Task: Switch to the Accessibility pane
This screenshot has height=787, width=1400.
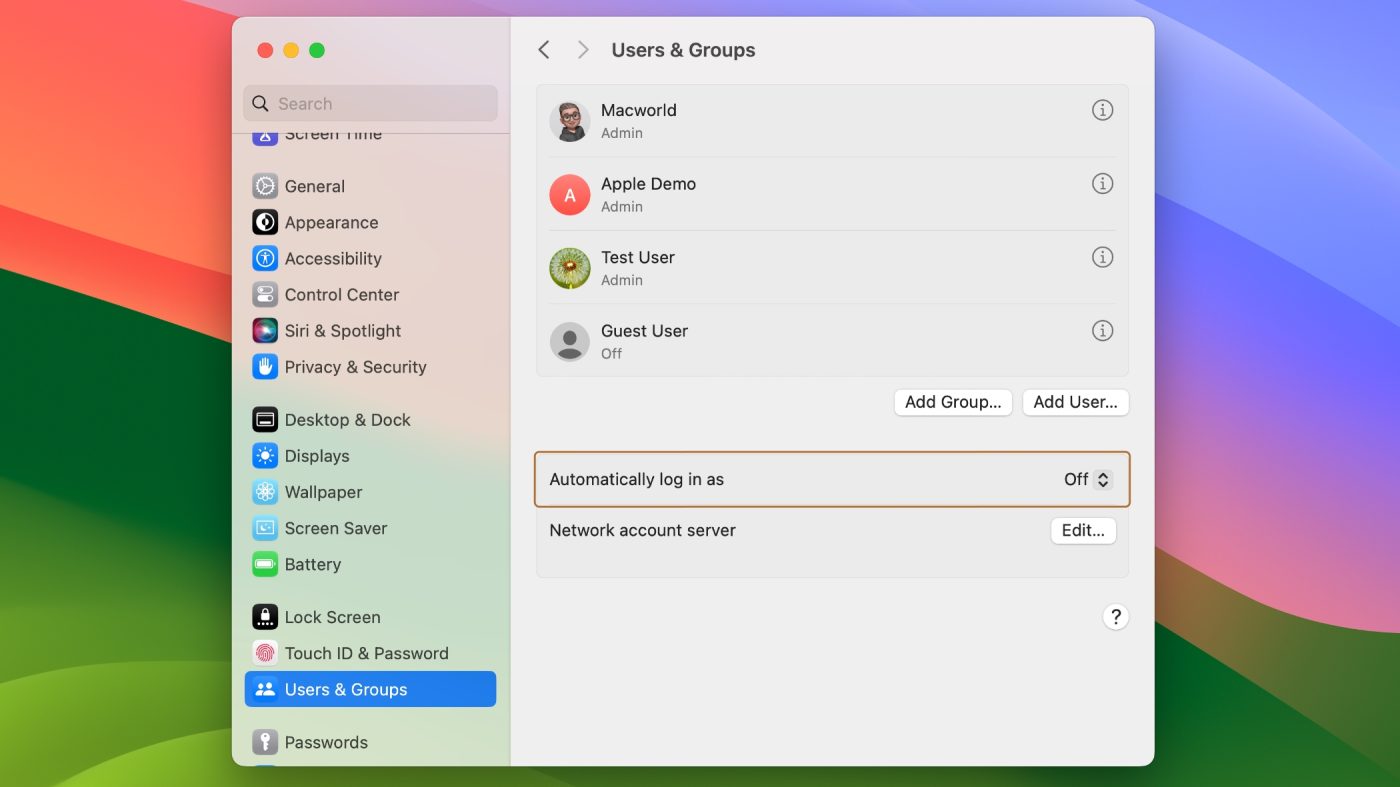Action: (x=333, y=259)
